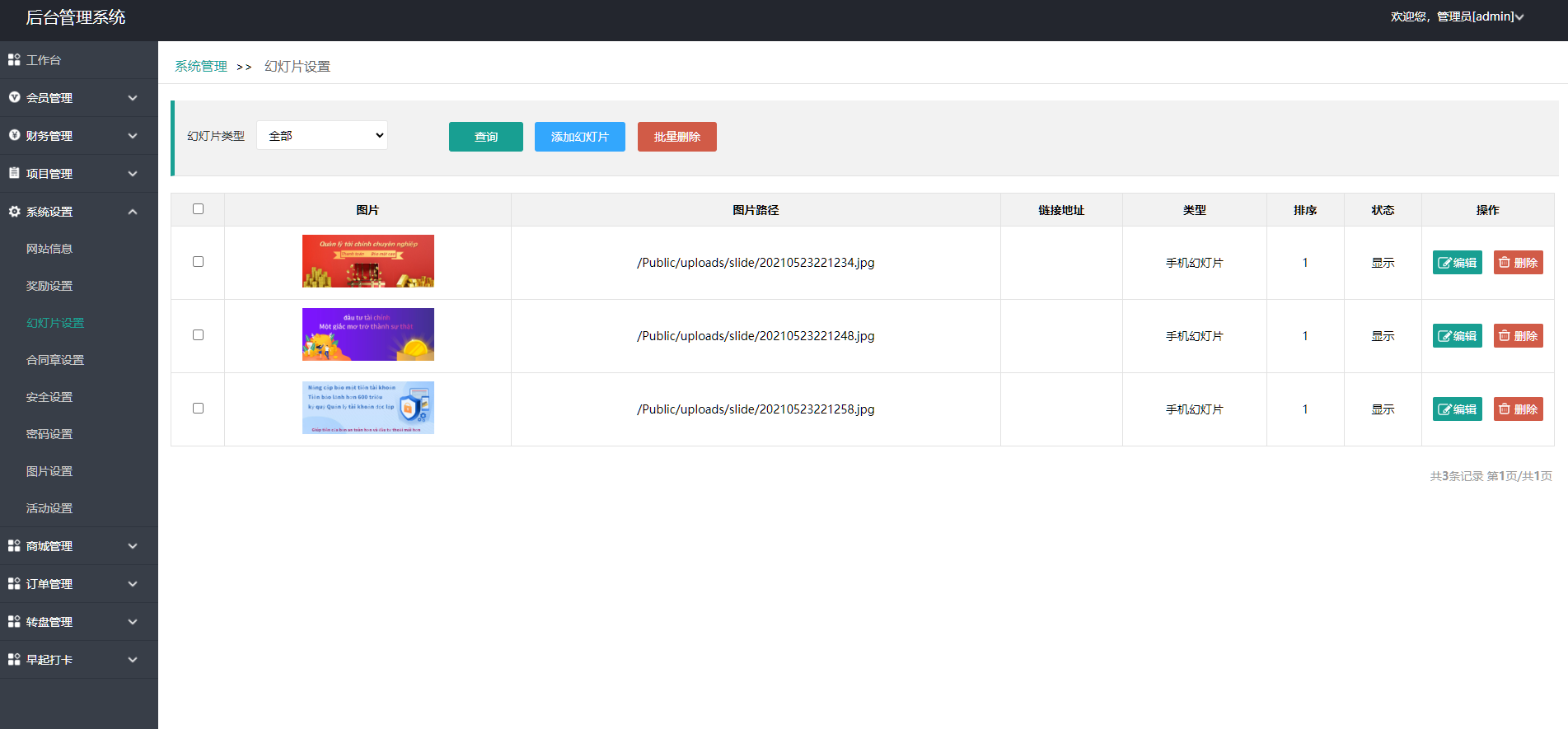Click the 财务管理 yen icon
This screenshot has height=729, width=1568.
point(14,135)
